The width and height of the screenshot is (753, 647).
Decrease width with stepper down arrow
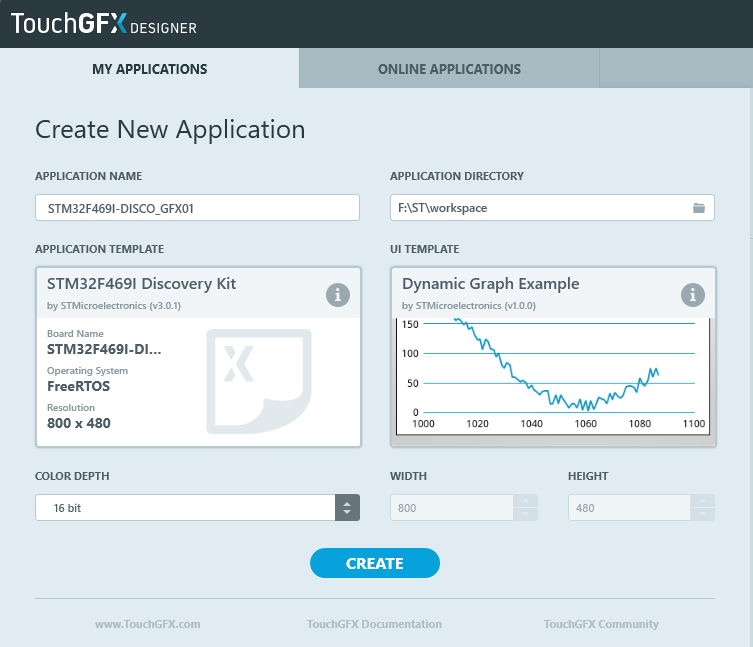click(525, 514)
